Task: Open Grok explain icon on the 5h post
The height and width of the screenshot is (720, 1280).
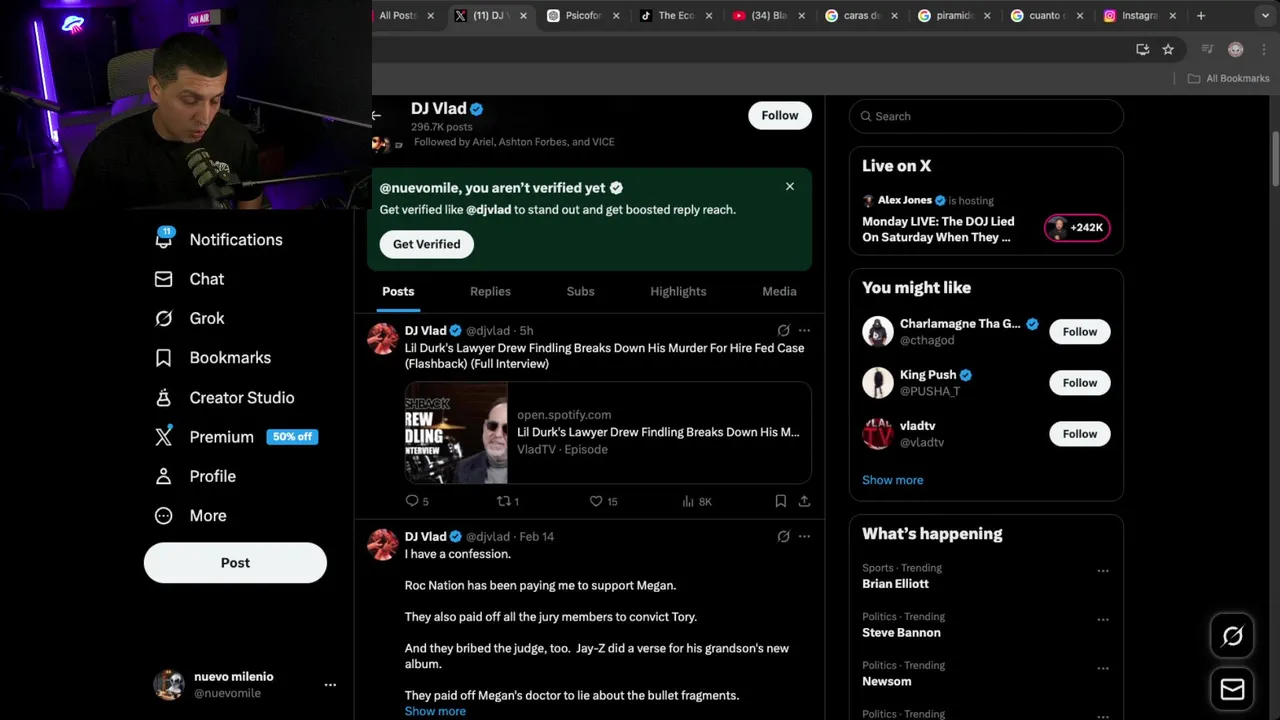Action: [x=784, y=330]
